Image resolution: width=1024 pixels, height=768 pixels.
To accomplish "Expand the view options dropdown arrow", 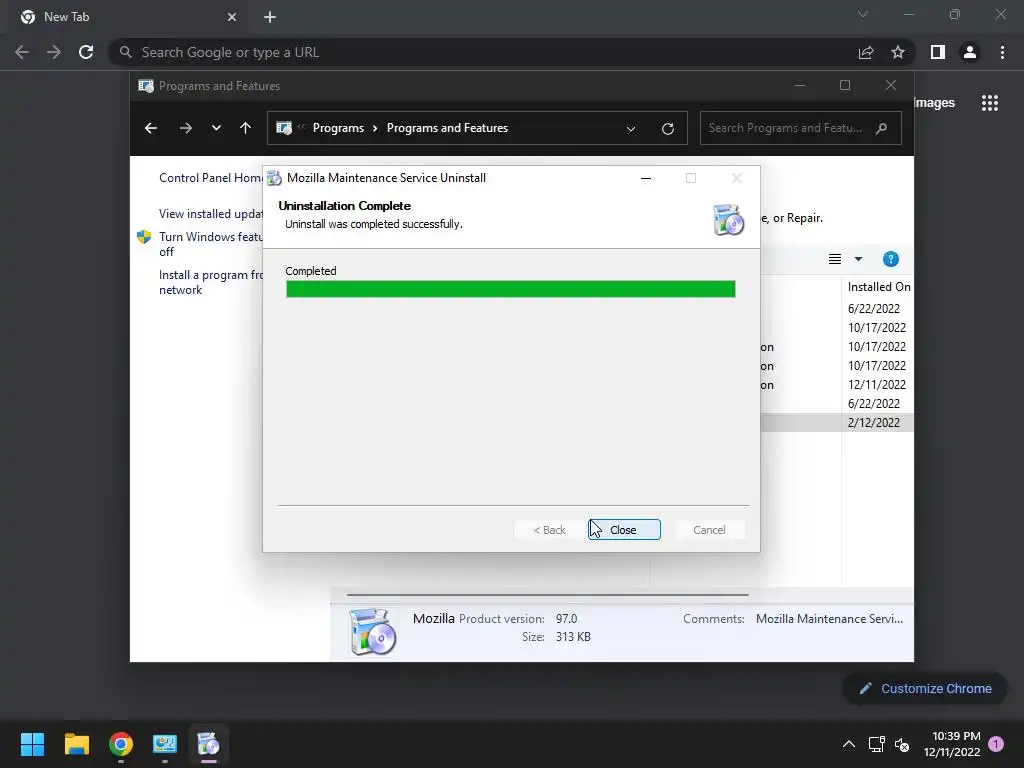I will coord(858,259).
